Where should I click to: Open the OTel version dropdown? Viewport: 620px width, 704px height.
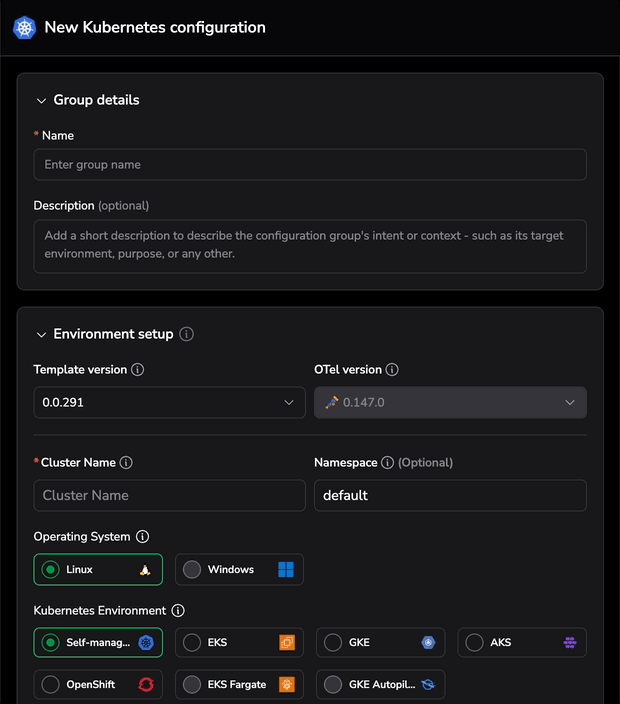pyautogui.click(x=450, y=402)
